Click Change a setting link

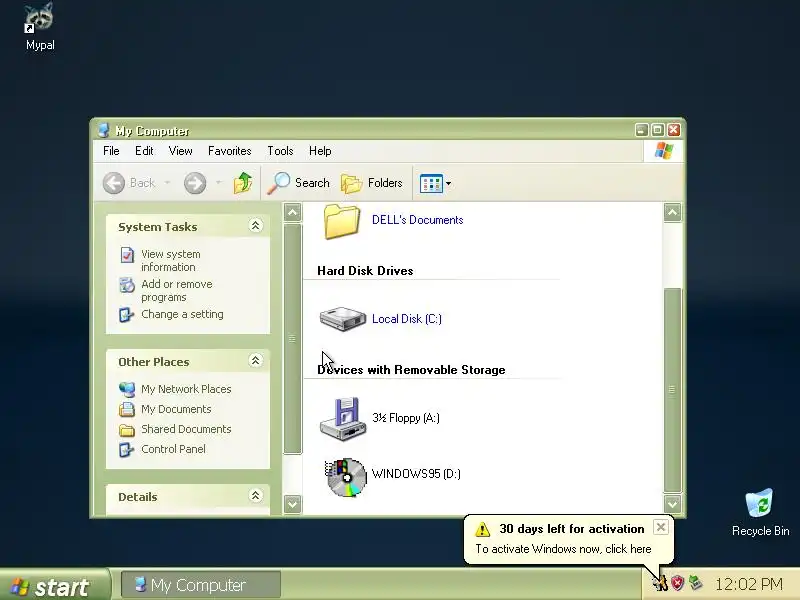click(182, 314)
